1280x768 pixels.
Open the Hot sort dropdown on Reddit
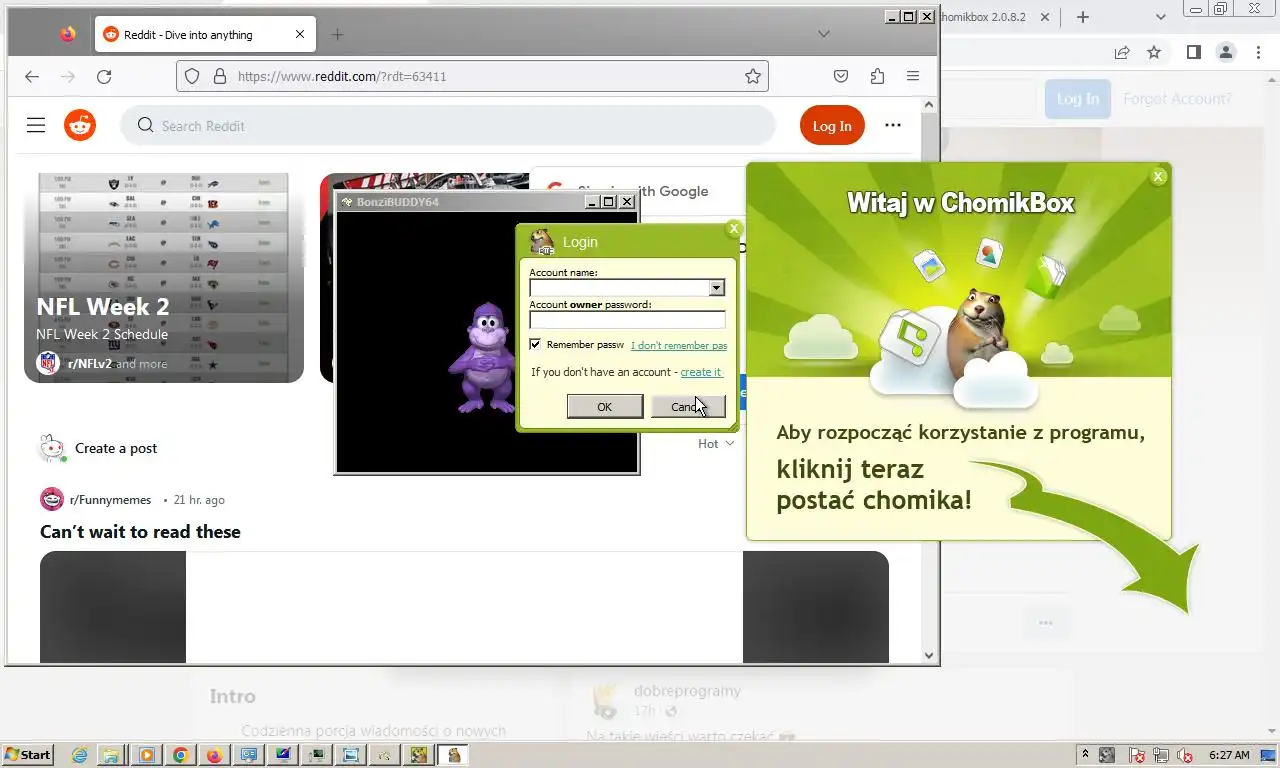point(716,443)
